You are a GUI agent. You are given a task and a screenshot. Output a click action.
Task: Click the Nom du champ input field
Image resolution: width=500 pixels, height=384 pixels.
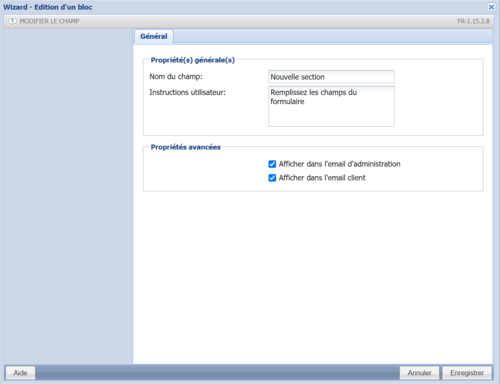tap(331, 77)
